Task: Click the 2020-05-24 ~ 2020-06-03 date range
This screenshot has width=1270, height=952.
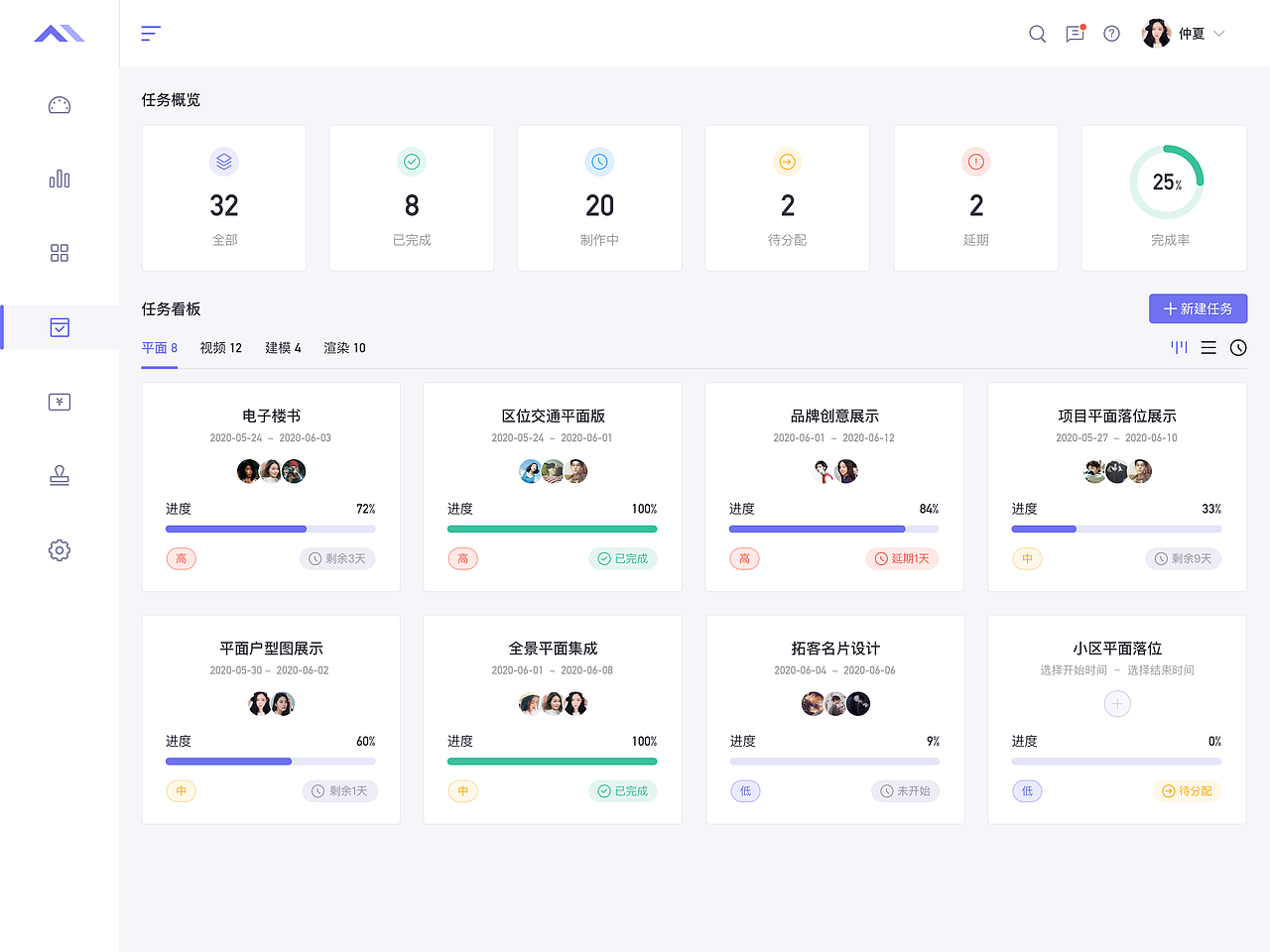Action: pyautogui.click(x=270, y=438)
